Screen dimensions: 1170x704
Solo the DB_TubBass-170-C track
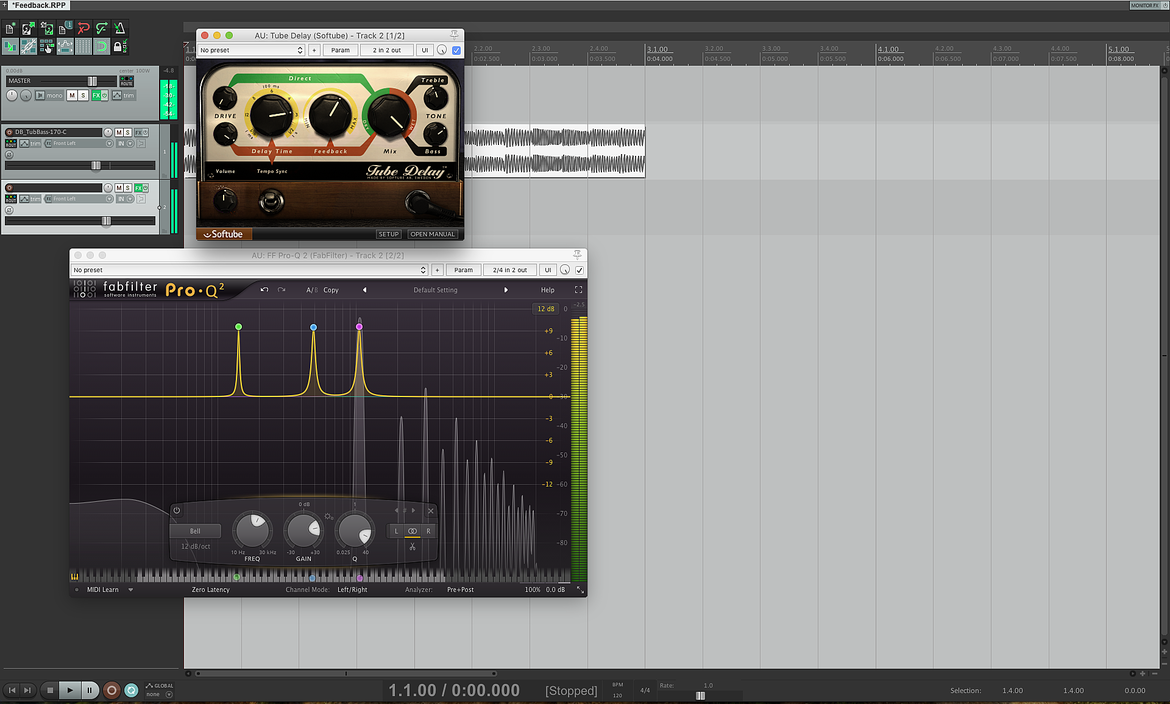128,132
